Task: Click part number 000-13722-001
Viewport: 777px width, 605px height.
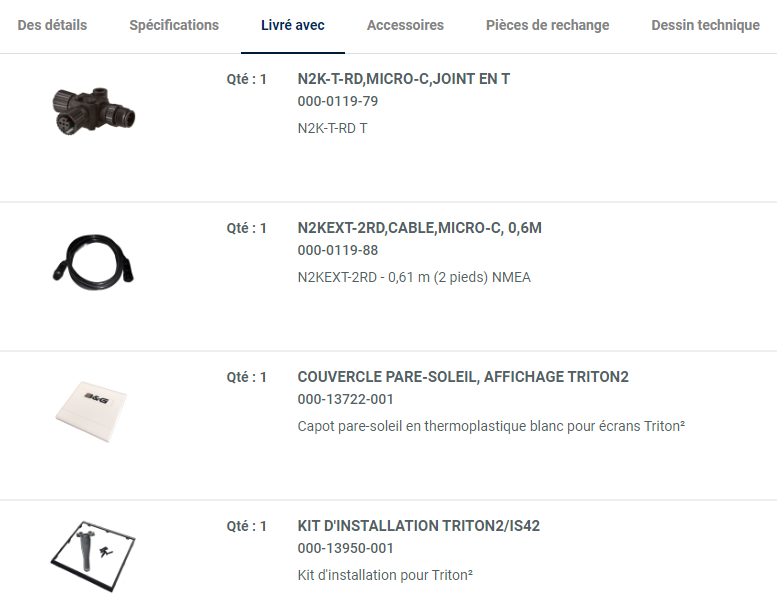Action: (345, 399)
